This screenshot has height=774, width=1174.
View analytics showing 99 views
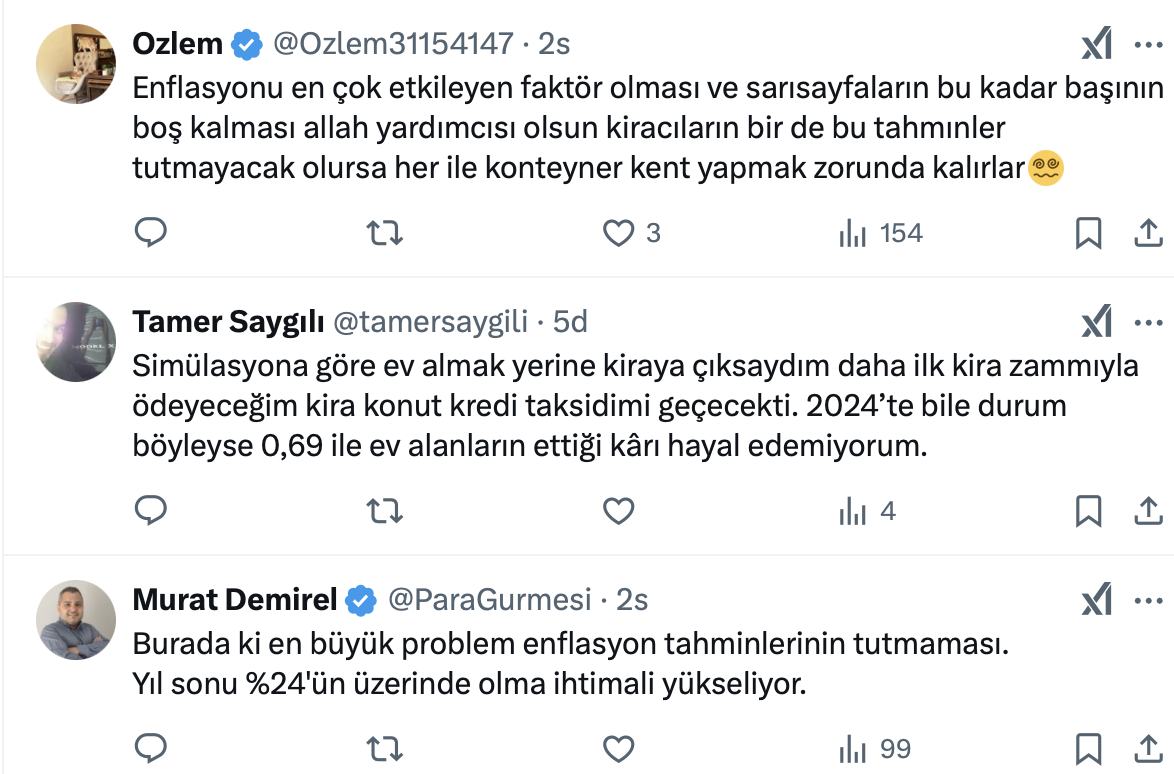[x=873, y=748]
